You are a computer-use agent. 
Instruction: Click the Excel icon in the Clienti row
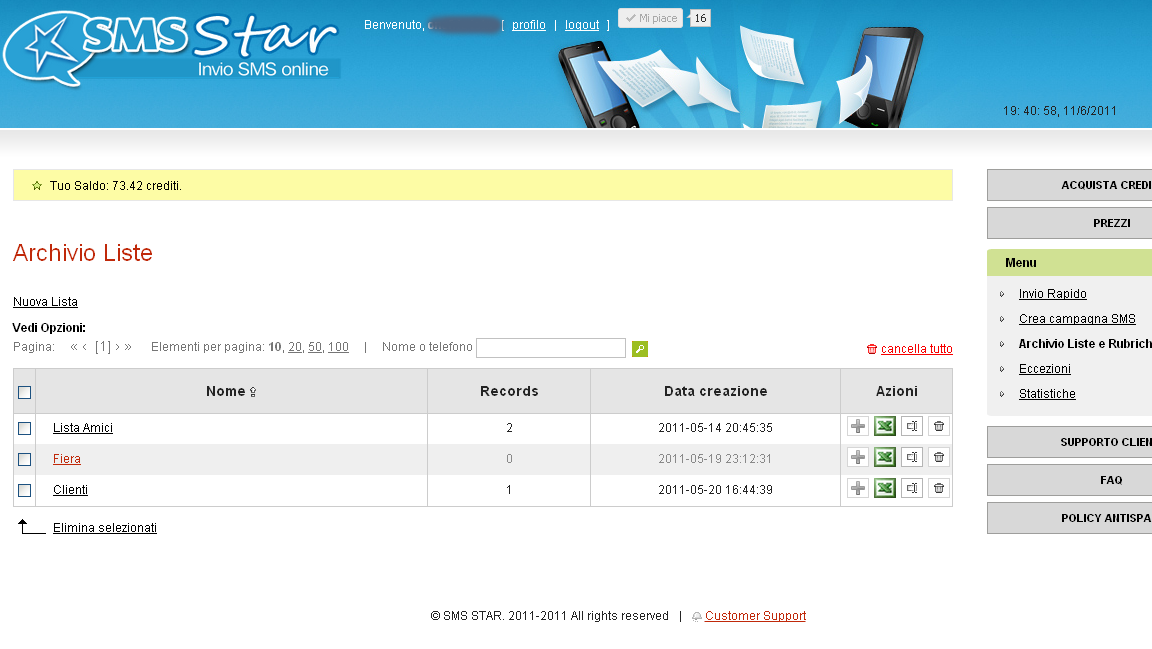(884, 489)
